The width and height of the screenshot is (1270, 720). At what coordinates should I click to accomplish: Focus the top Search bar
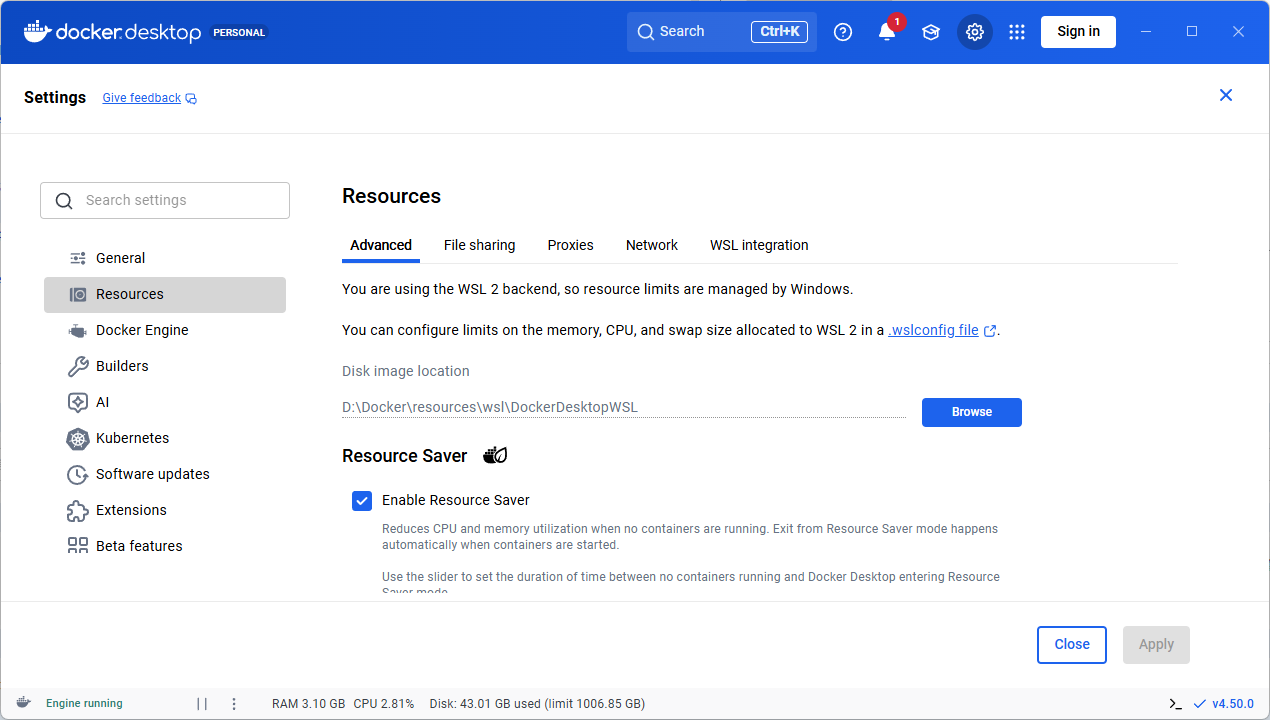click(722, 32)
